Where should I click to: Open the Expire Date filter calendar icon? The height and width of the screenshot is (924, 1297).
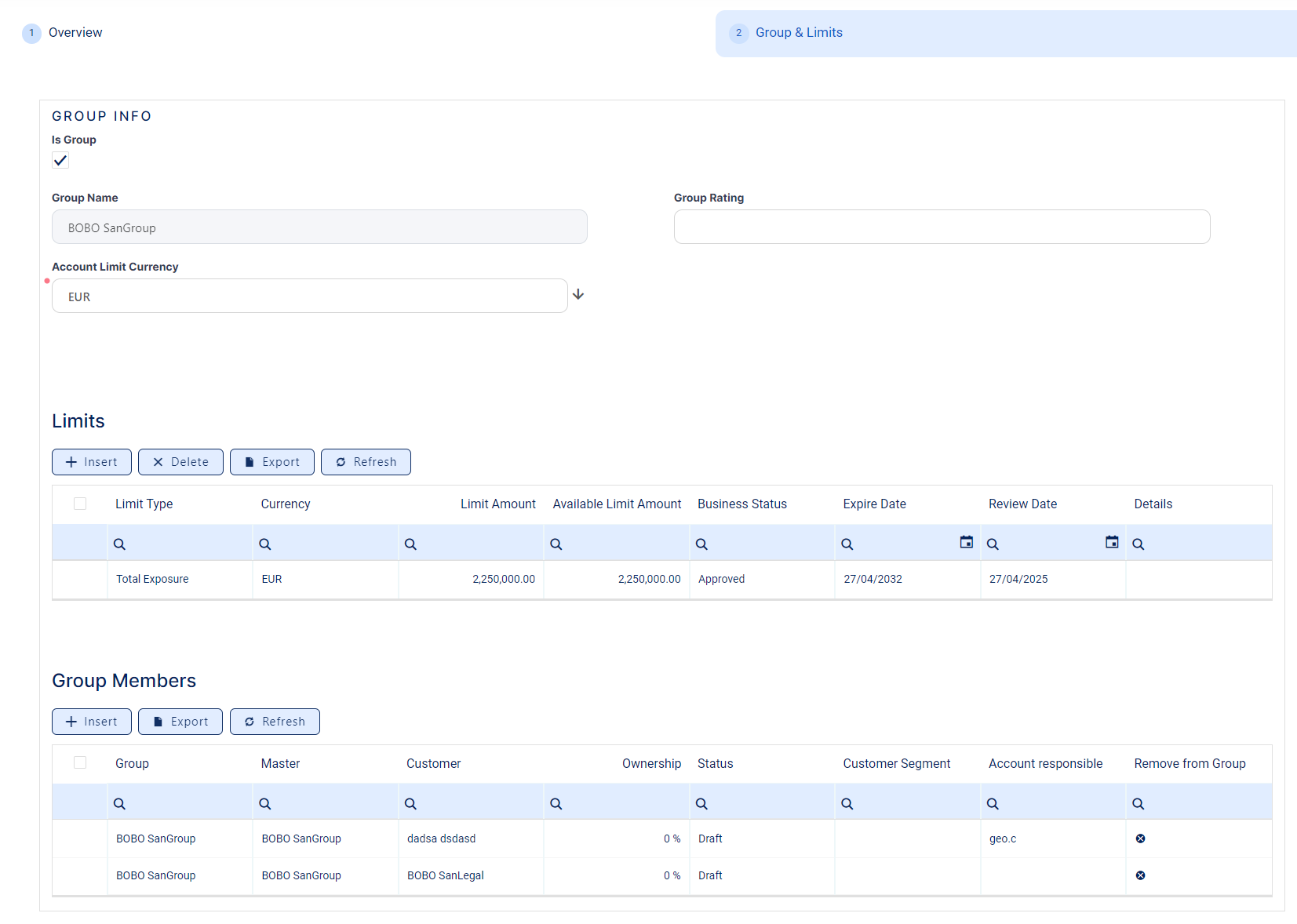pyautogui.click(x=966, y=542)
